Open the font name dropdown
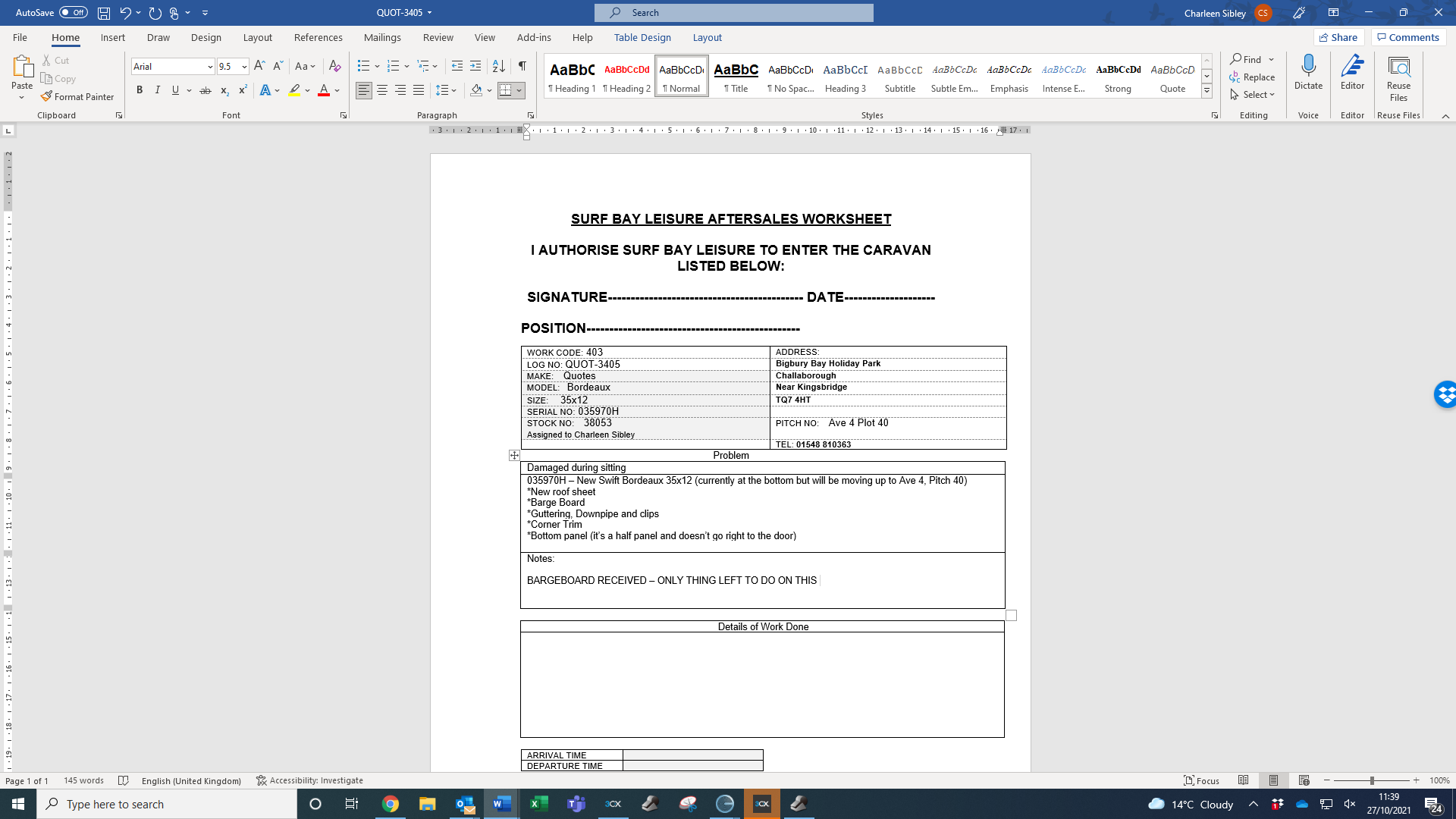1456x819 pixels. 210,67
